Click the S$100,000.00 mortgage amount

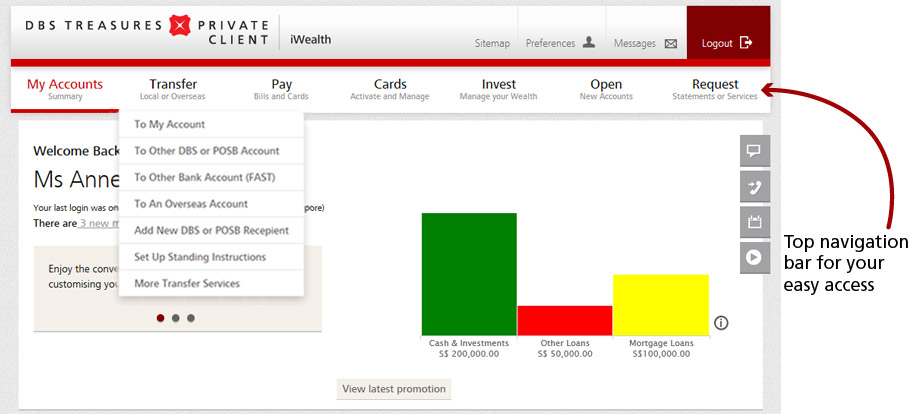662,354
